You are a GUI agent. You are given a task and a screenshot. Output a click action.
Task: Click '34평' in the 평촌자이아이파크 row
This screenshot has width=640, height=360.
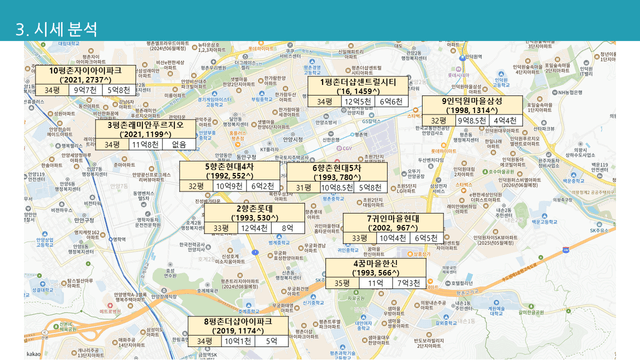coord(52,90)
